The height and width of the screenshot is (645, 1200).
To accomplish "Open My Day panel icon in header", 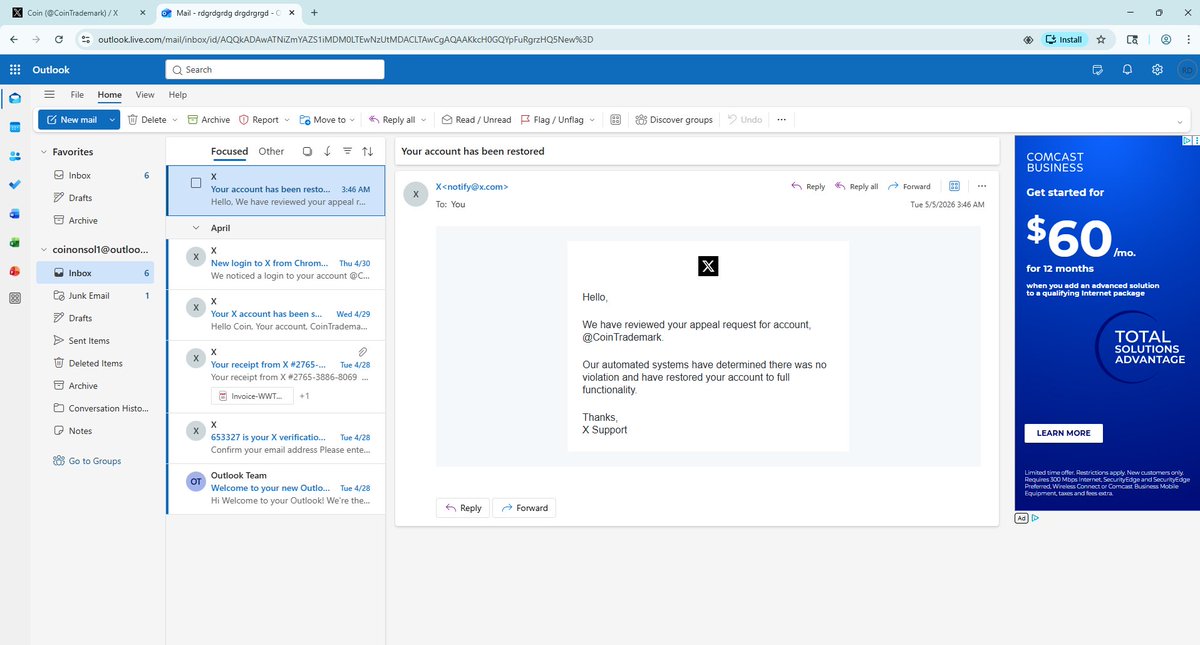I will [1097, 70].
